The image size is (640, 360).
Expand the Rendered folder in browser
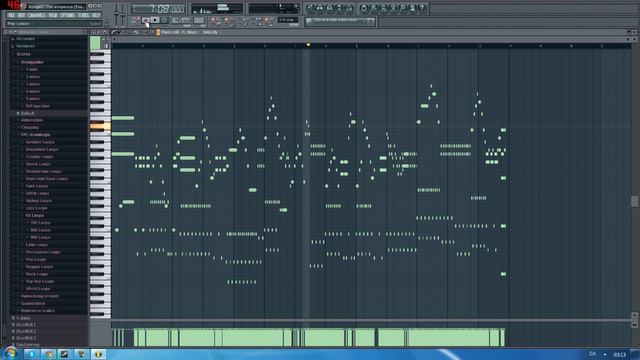click(25, 46)
